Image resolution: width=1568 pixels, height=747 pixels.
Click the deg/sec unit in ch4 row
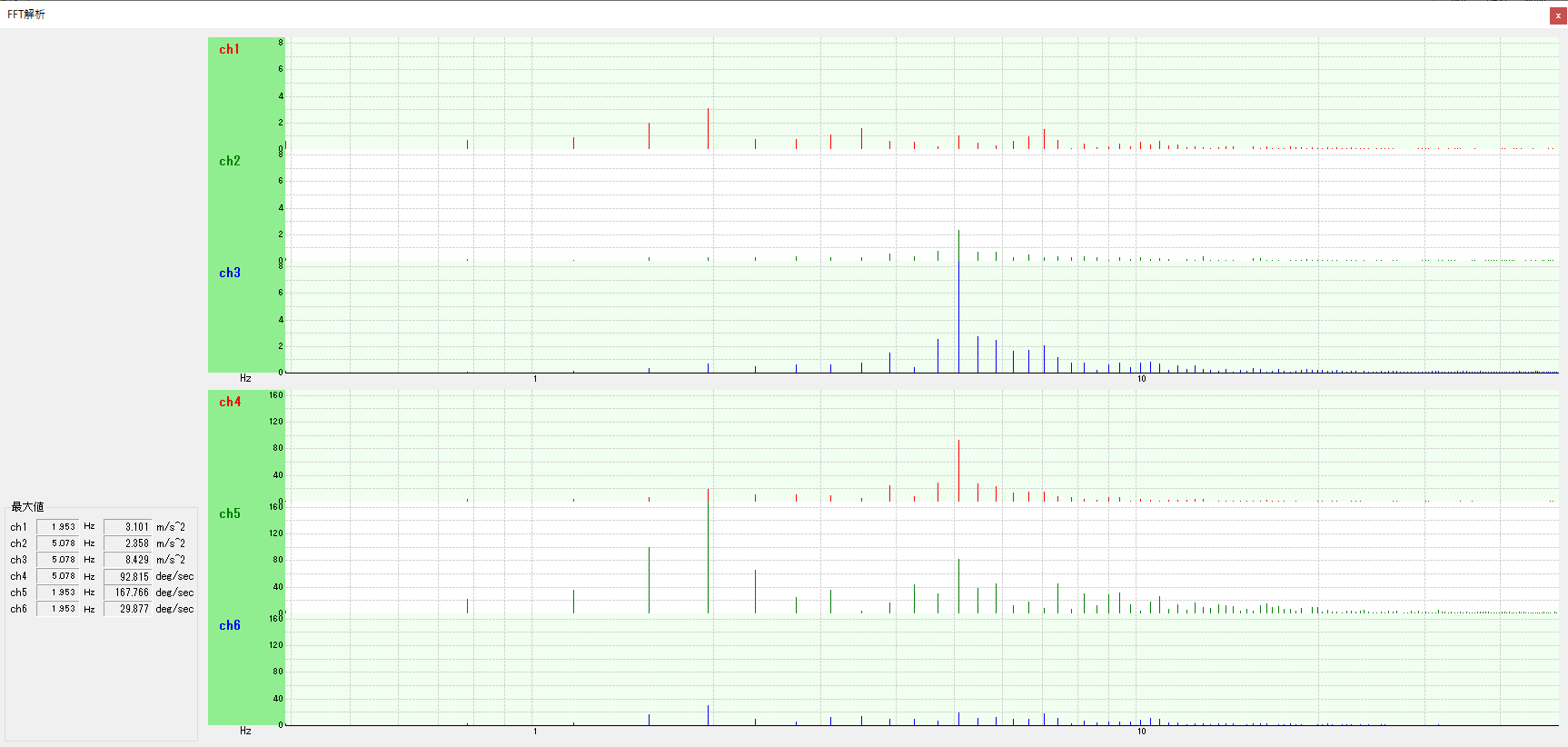[x=174, y=576]
